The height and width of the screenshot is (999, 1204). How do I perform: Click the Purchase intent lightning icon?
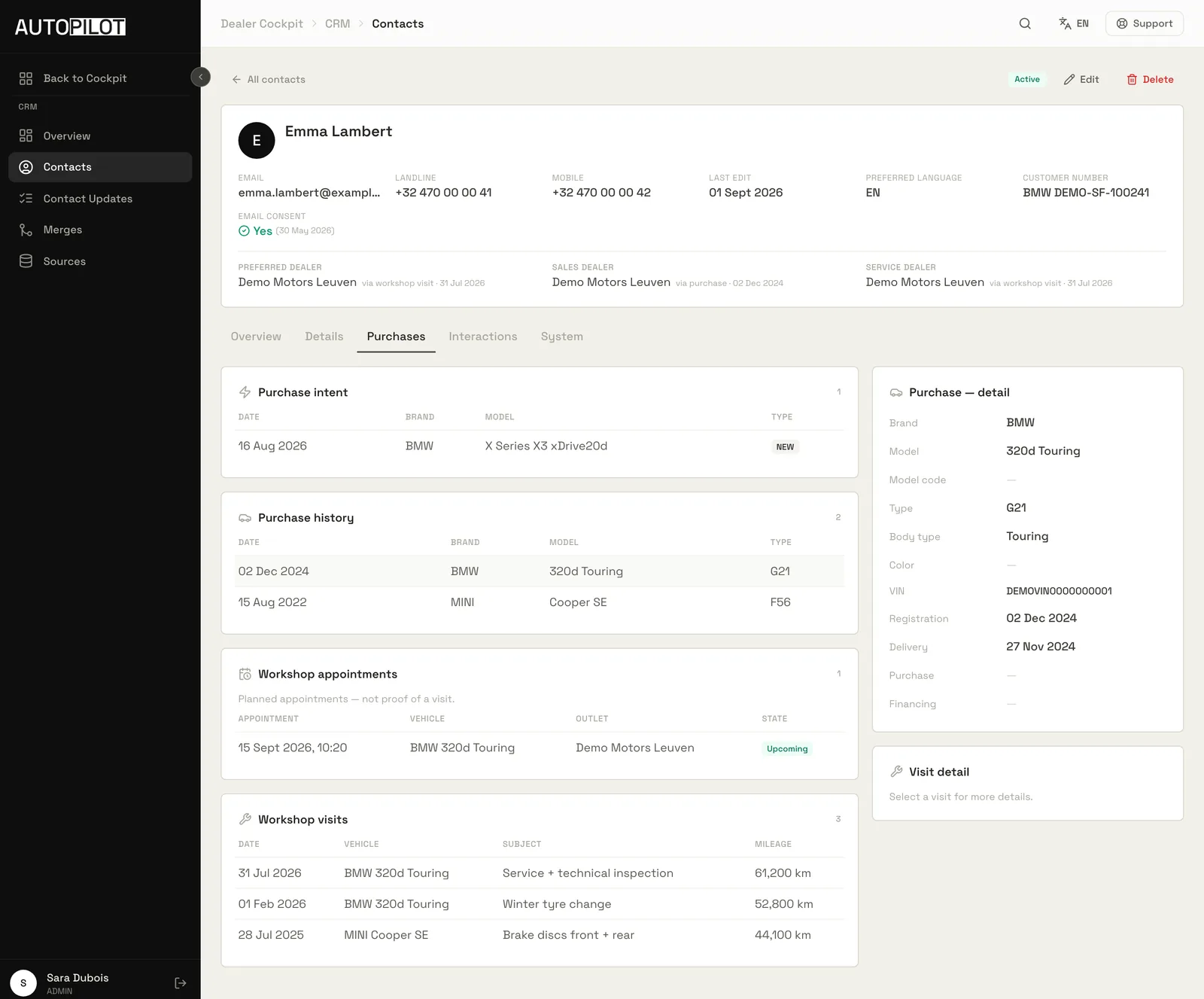tap(245, 392)
